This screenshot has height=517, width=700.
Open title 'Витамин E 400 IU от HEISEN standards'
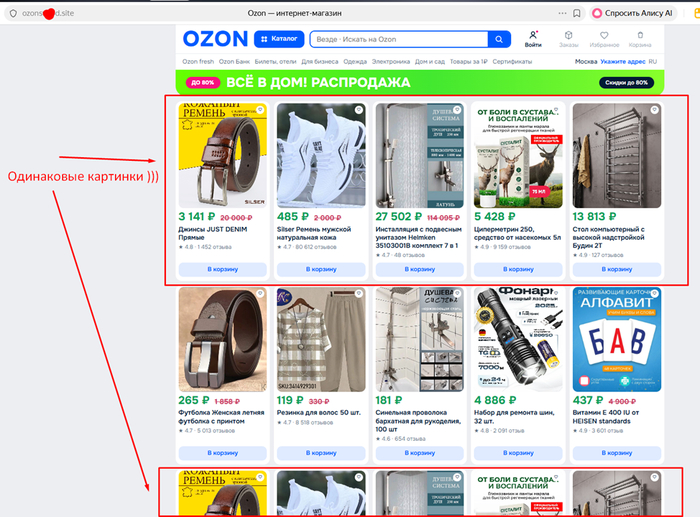tap(606, 417)
